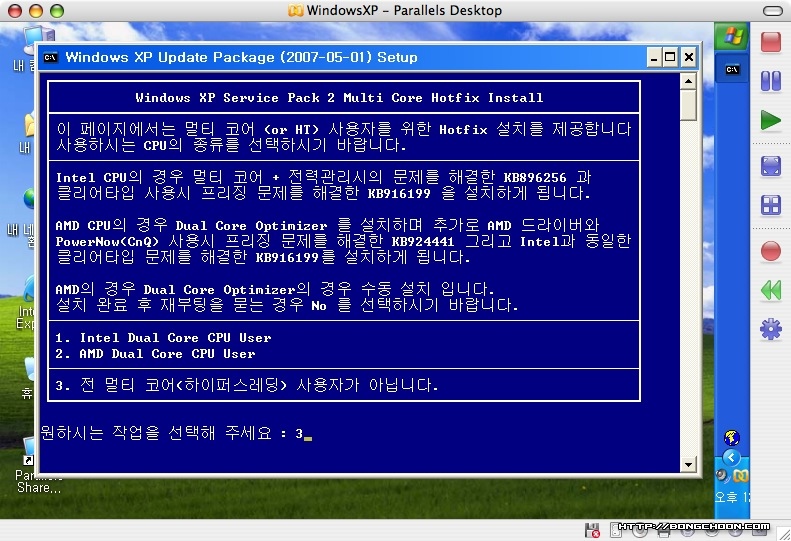
Task: Expand hidden tray icons with the chevron
Action: (x=731, y=458)
